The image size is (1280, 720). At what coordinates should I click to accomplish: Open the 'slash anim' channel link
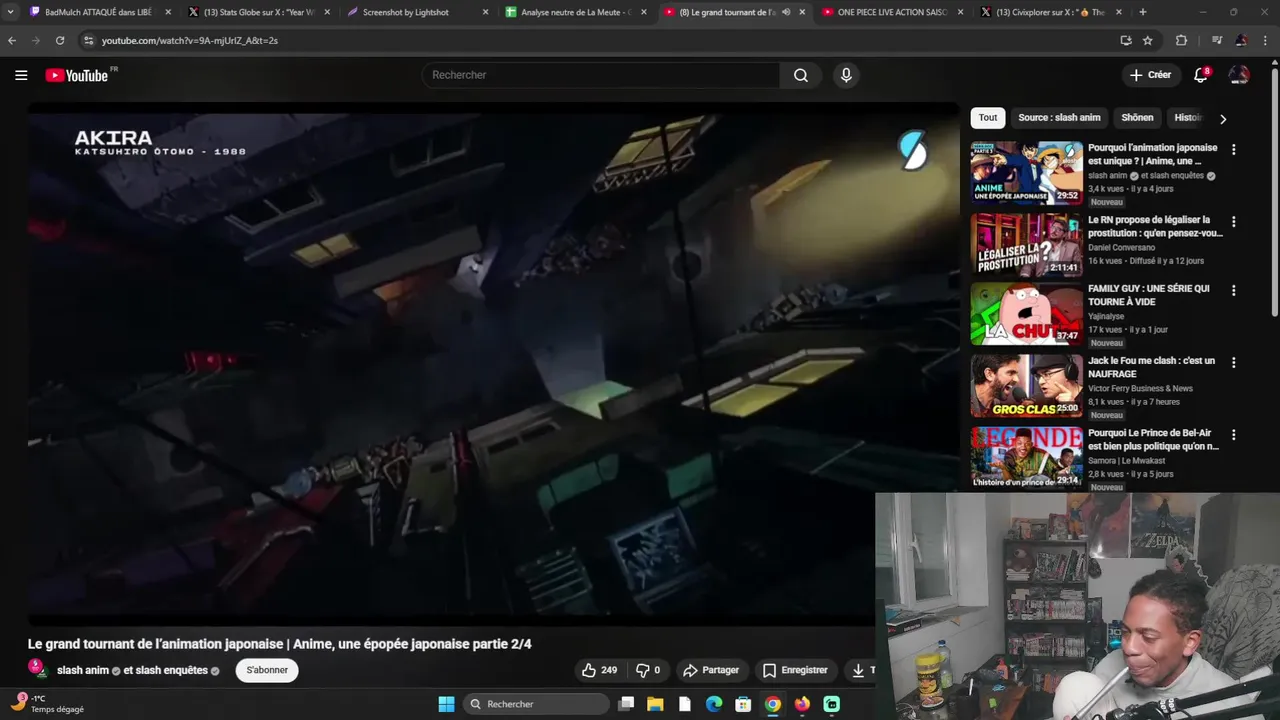tap(83, 670)
